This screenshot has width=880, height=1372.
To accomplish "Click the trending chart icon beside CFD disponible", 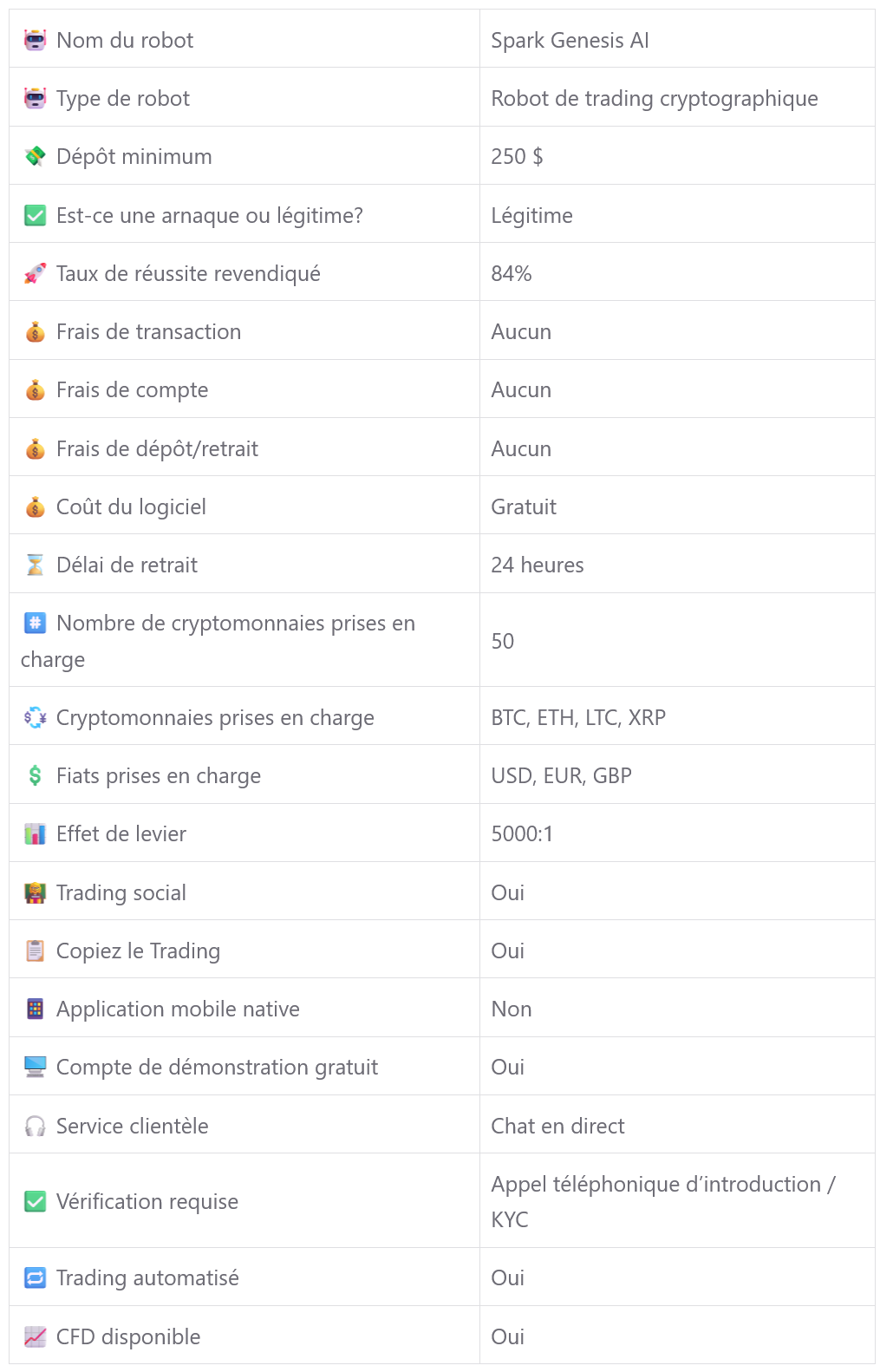I will pos(35,1336).
